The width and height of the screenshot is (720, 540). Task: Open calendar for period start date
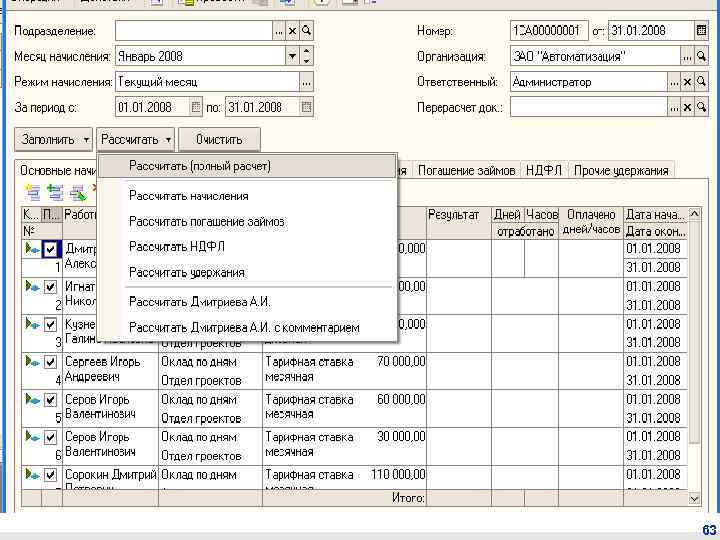point(196,107)
